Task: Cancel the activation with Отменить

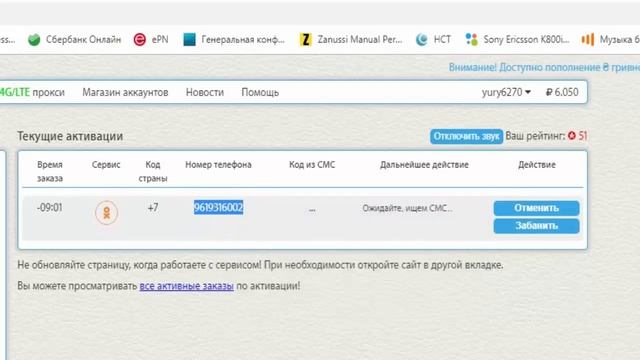Action: coord(536,208)
